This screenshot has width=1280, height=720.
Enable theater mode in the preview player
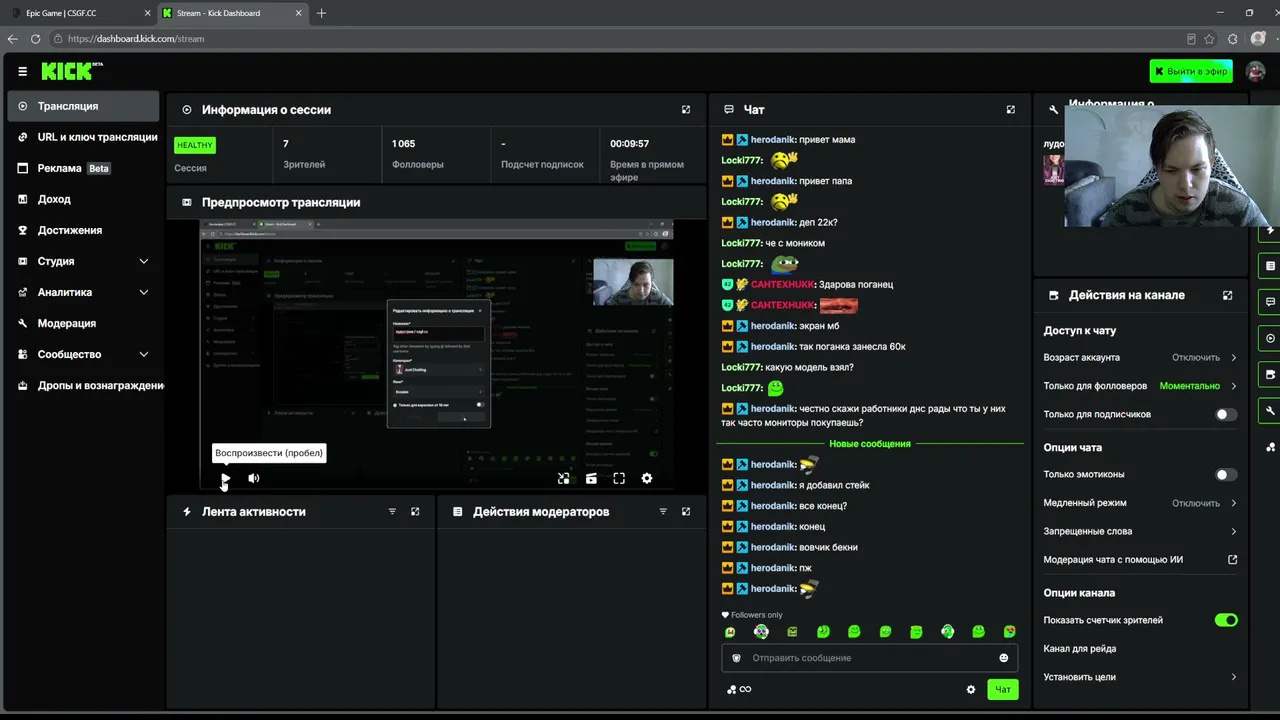591,479
